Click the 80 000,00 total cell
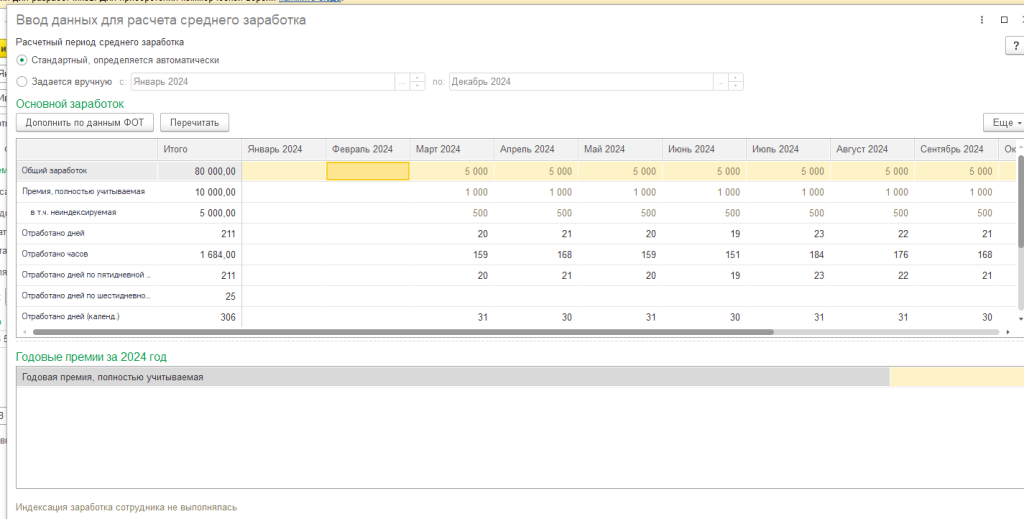This screenshot has height=519, width=1024. [199, 171]
